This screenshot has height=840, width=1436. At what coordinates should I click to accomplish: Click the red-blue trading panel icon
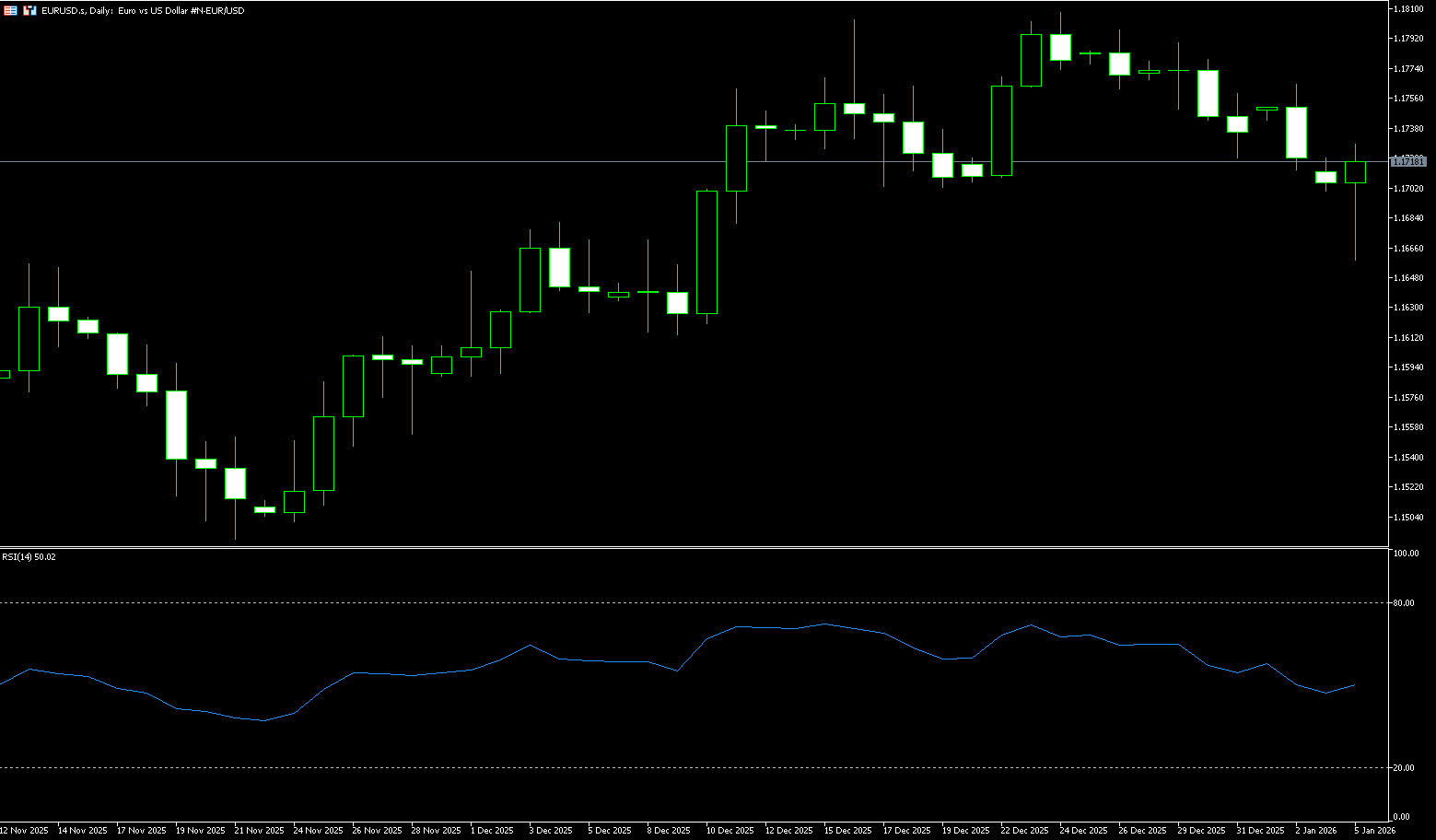tap(29, 10)
